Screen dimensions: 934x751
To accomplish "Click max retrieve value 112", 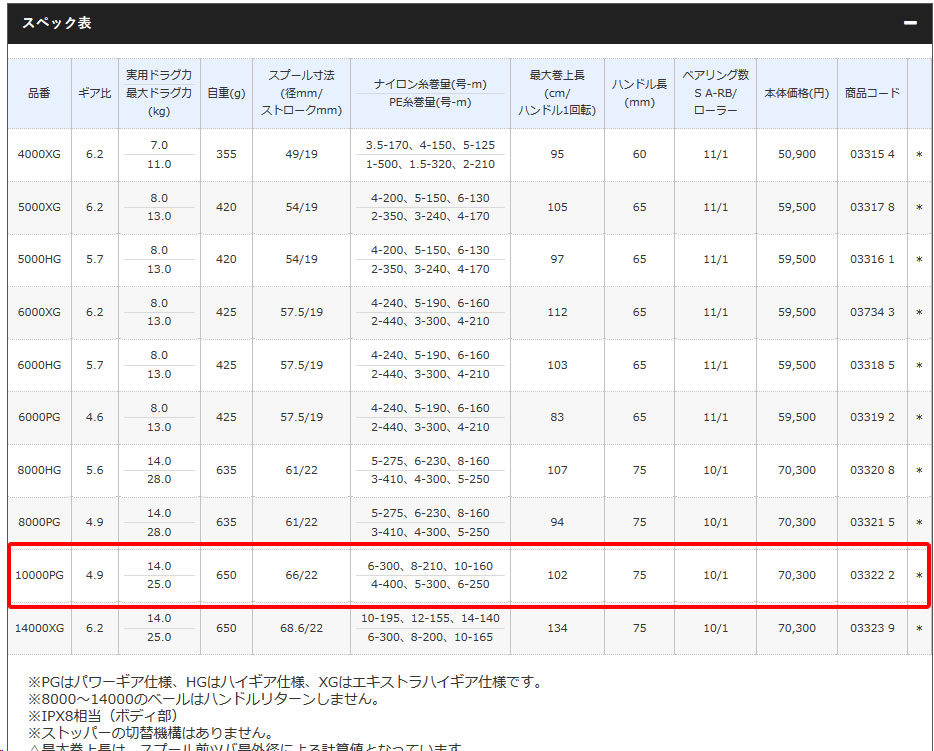I will [x=557, y=312].
